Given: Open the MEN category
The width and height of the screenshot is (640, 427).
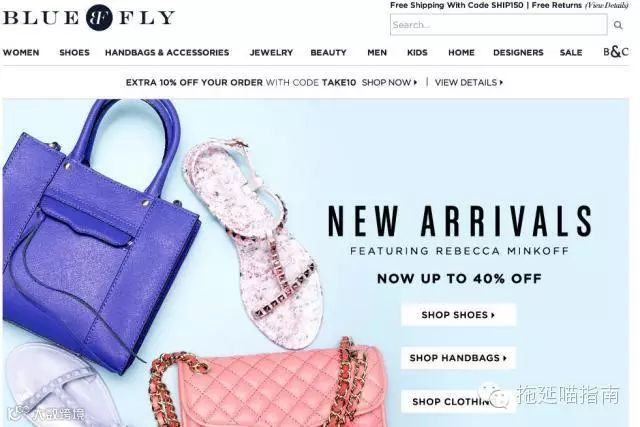Looking at the screenshot, I should pyautogui.click(x=377, y=53).
